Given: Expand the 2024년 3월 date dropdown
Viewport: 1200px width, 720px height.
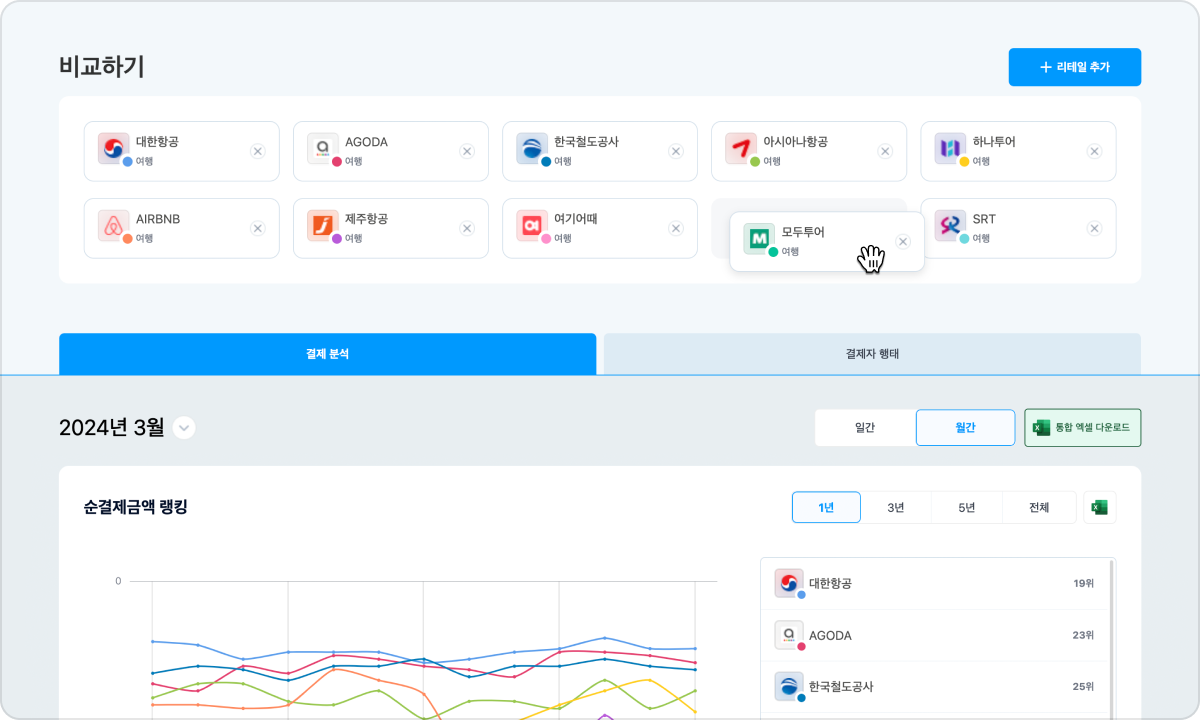Looking at the screenshot, I should [184, 428].
